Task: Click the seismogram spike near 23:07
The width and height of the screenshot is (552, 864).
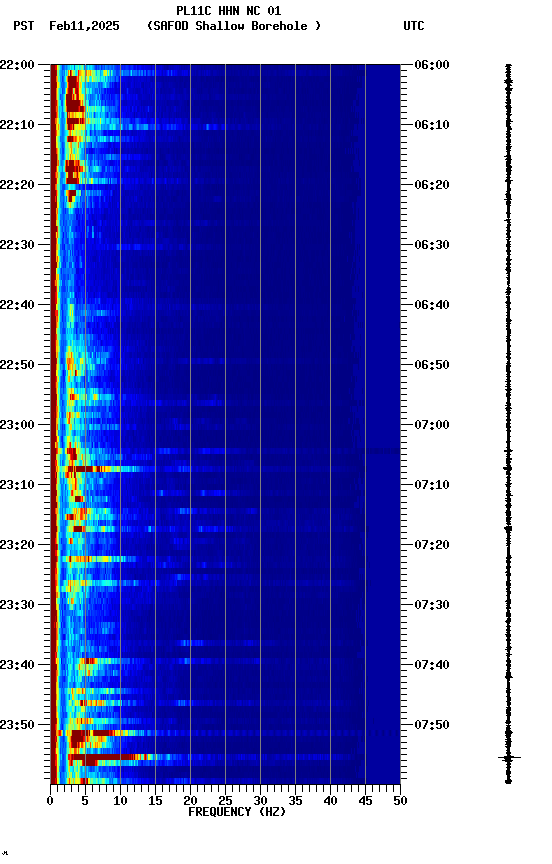Action: click(508, 468)
